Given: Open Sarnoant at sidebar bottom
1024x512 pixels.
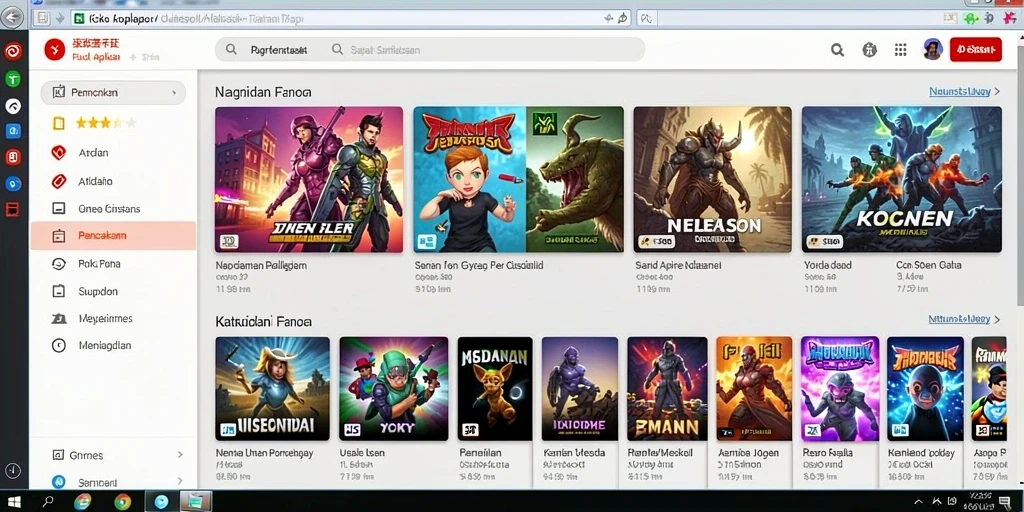Looking at the screenshot, I should [98, 483].
